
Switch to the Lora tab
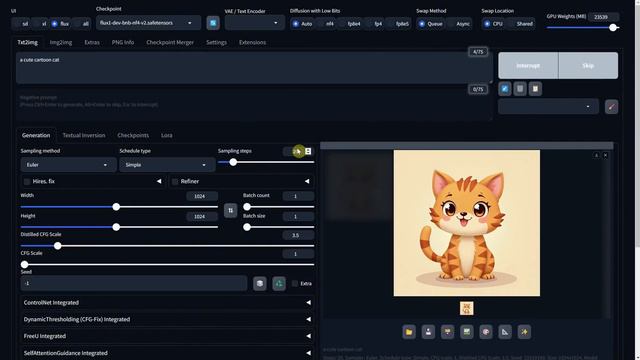pyautogui.click(x=167, y=136)
